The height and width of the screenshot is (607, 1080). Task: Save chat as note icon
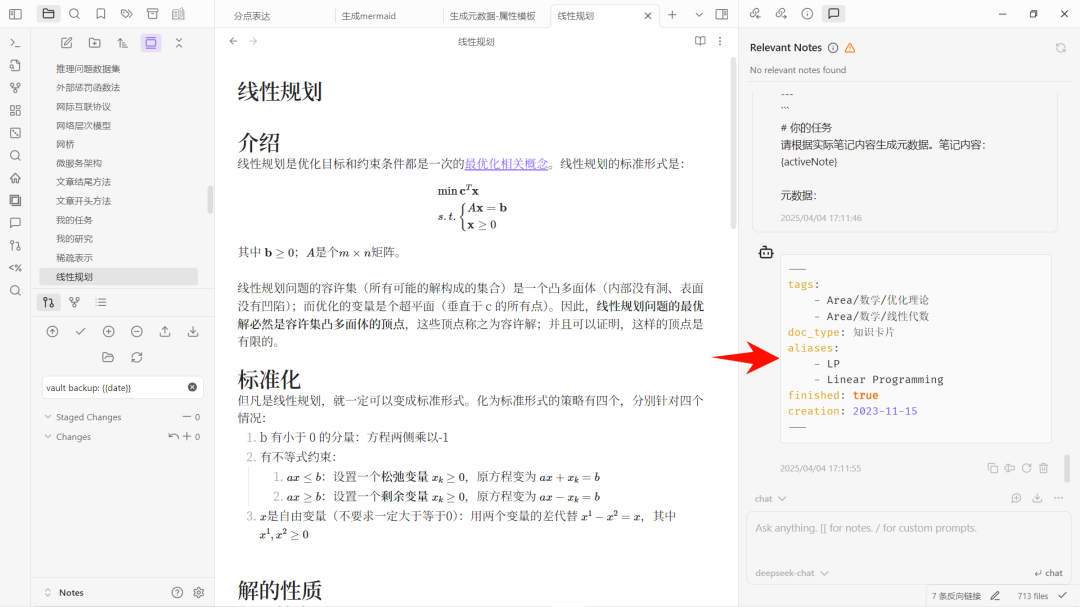(x=1037, y=498)
